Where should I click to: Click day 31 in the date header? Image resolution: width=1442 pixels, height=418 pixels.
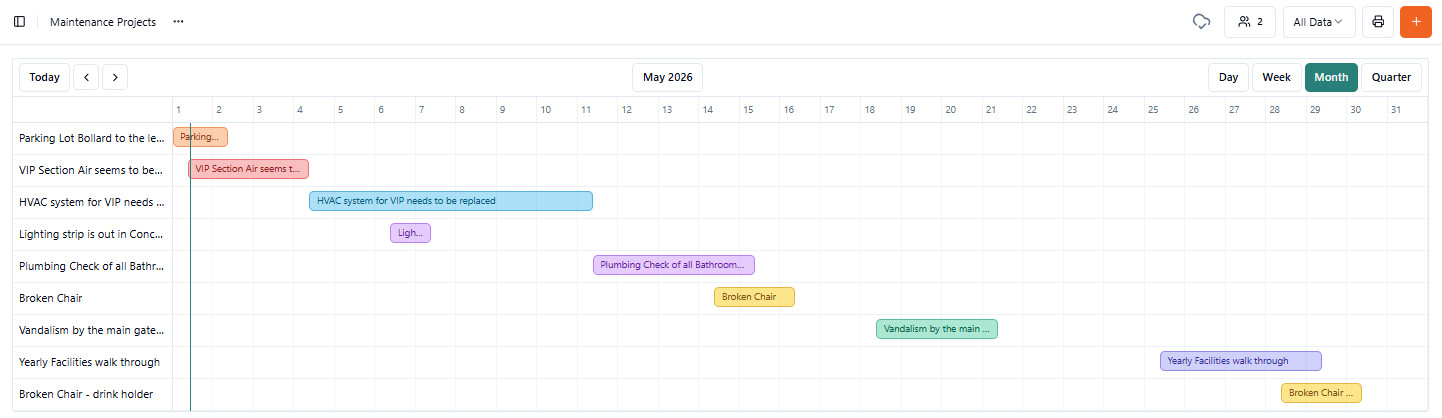click(x=1396, y=109)
